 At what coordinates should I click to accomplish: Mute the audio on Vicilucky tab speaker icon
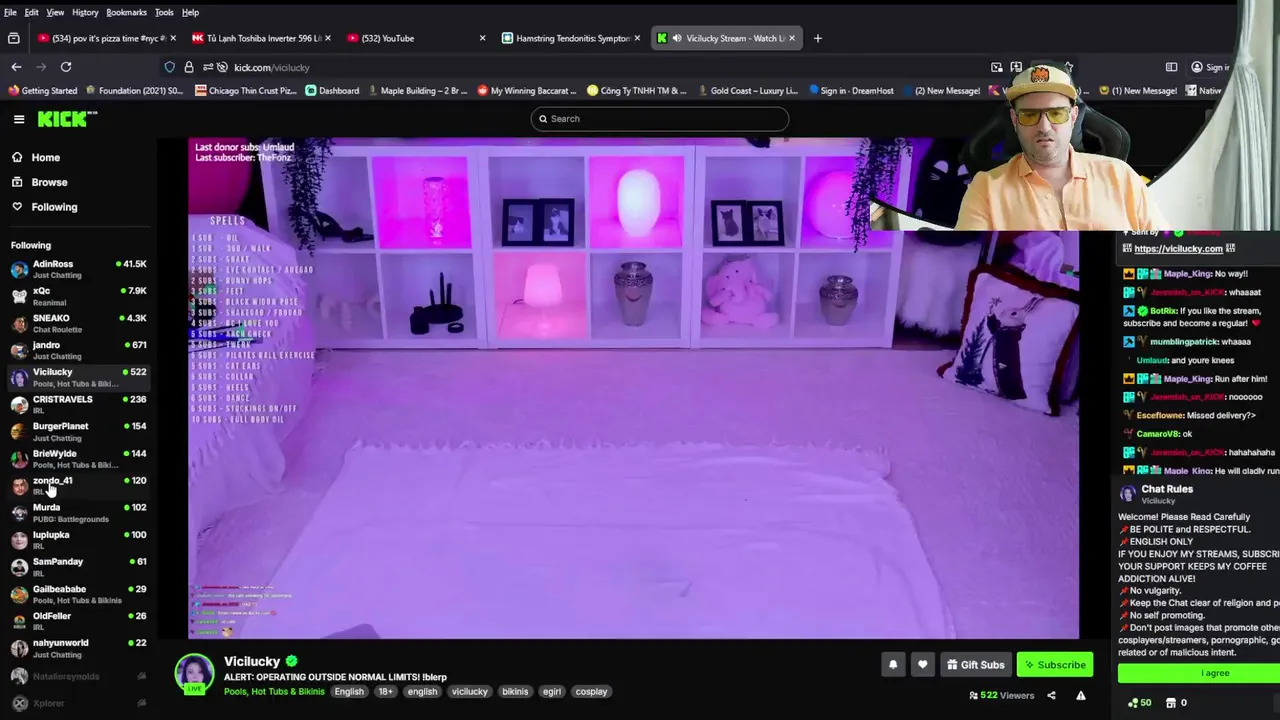click(x=676, y=38)
